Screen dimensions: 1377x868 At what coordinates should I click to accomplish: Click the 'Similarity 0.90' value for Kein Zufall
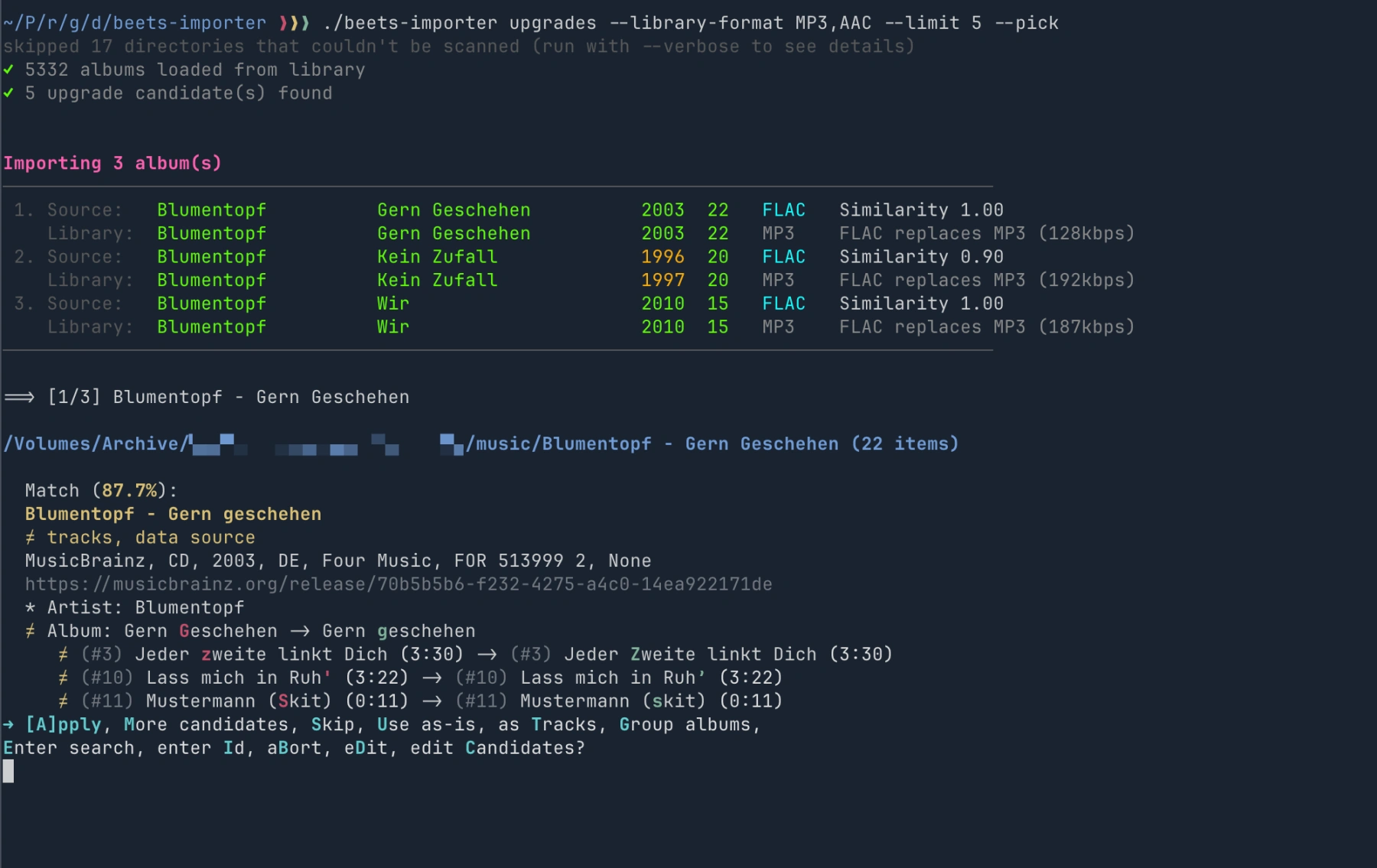click(x=921, y=257)
